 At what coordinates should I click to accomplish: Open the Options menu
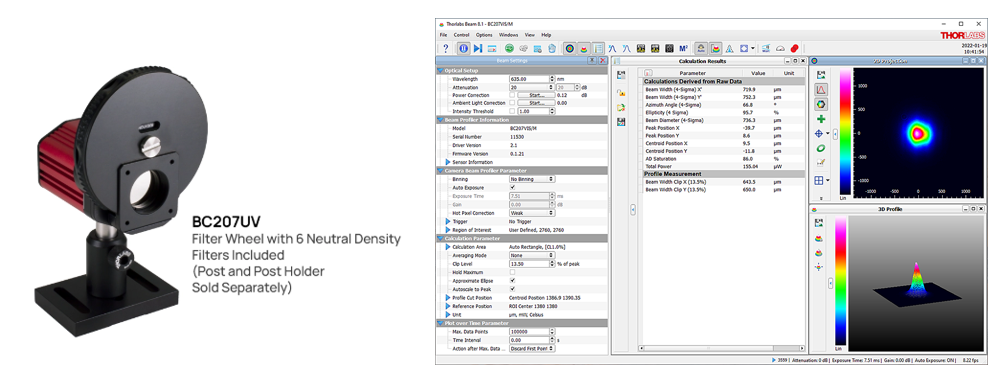(484, 34)
